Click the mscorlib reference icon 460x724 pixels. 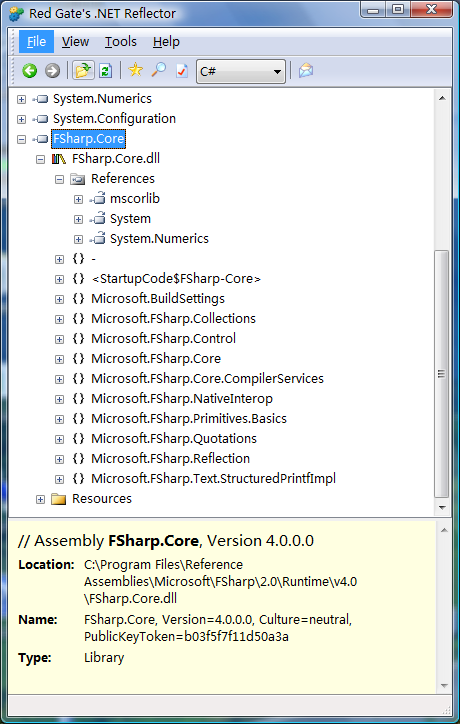97,199
